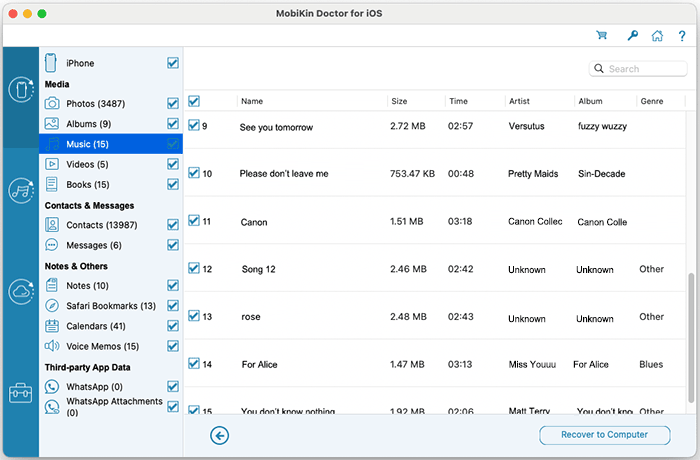
Task: Click size 753.47 KB cell
Action: [x=412, y=173]
